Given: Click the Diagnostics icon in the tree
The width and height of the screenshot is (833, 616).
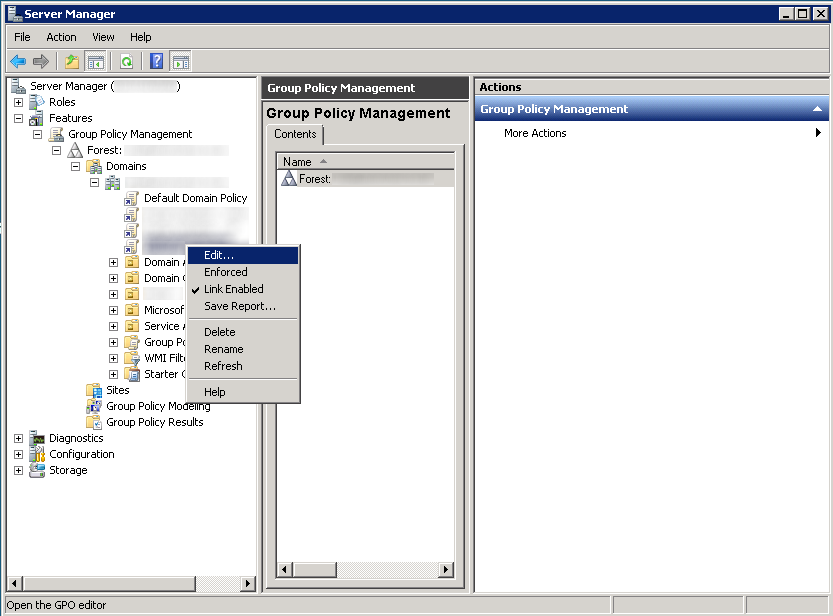Looking at the screenshot, I should (x=37, y=438).
